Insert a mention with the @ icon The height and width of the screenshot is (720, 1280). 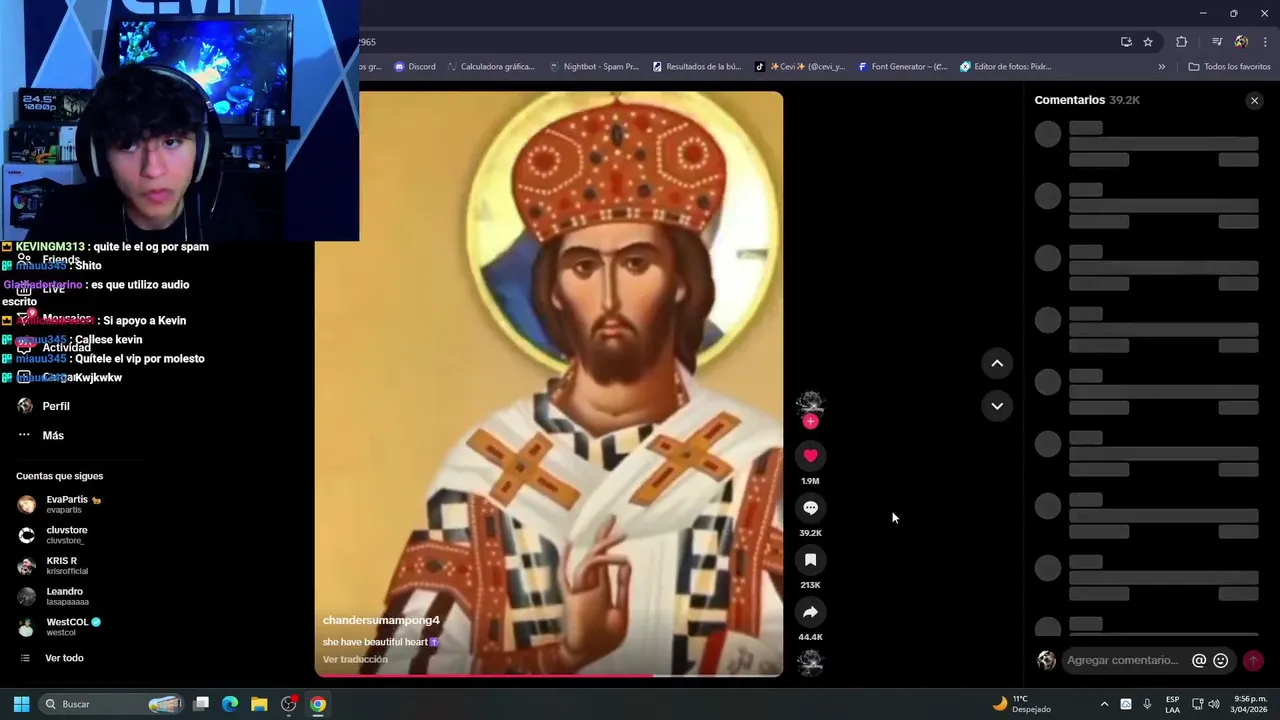[x=1199, y=661]
